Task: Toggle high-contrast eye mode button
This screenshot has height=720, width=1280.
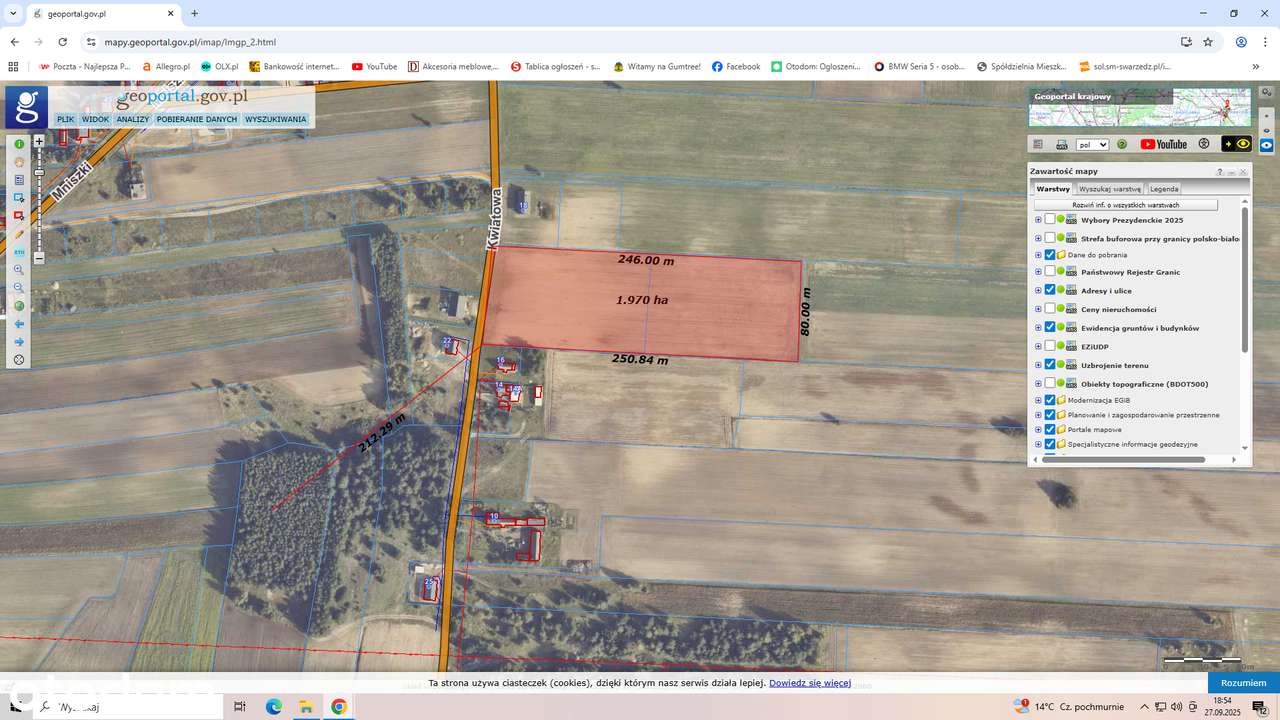Action: point(1237,144)
